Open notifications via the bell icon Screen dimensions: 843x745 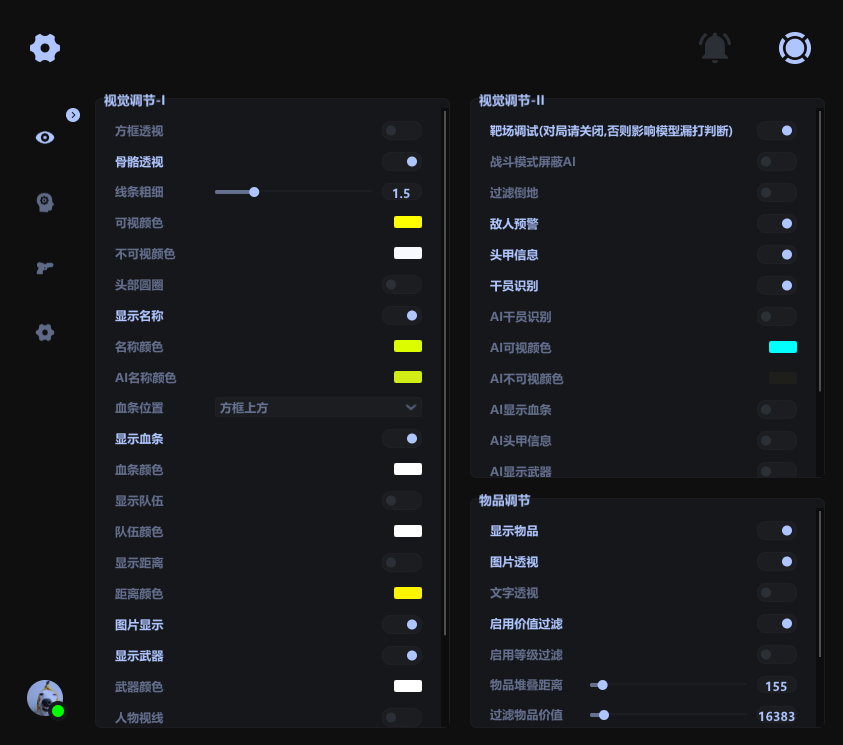click(x=714, y=47)
